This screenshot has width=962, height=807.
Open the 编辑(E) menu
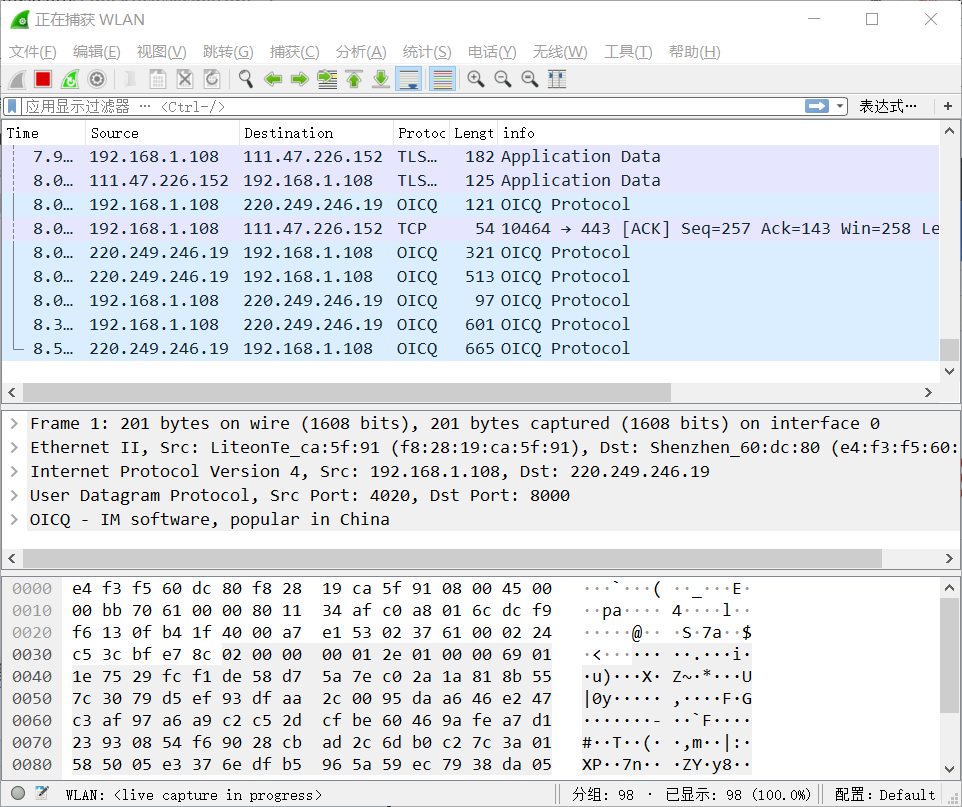96,52
